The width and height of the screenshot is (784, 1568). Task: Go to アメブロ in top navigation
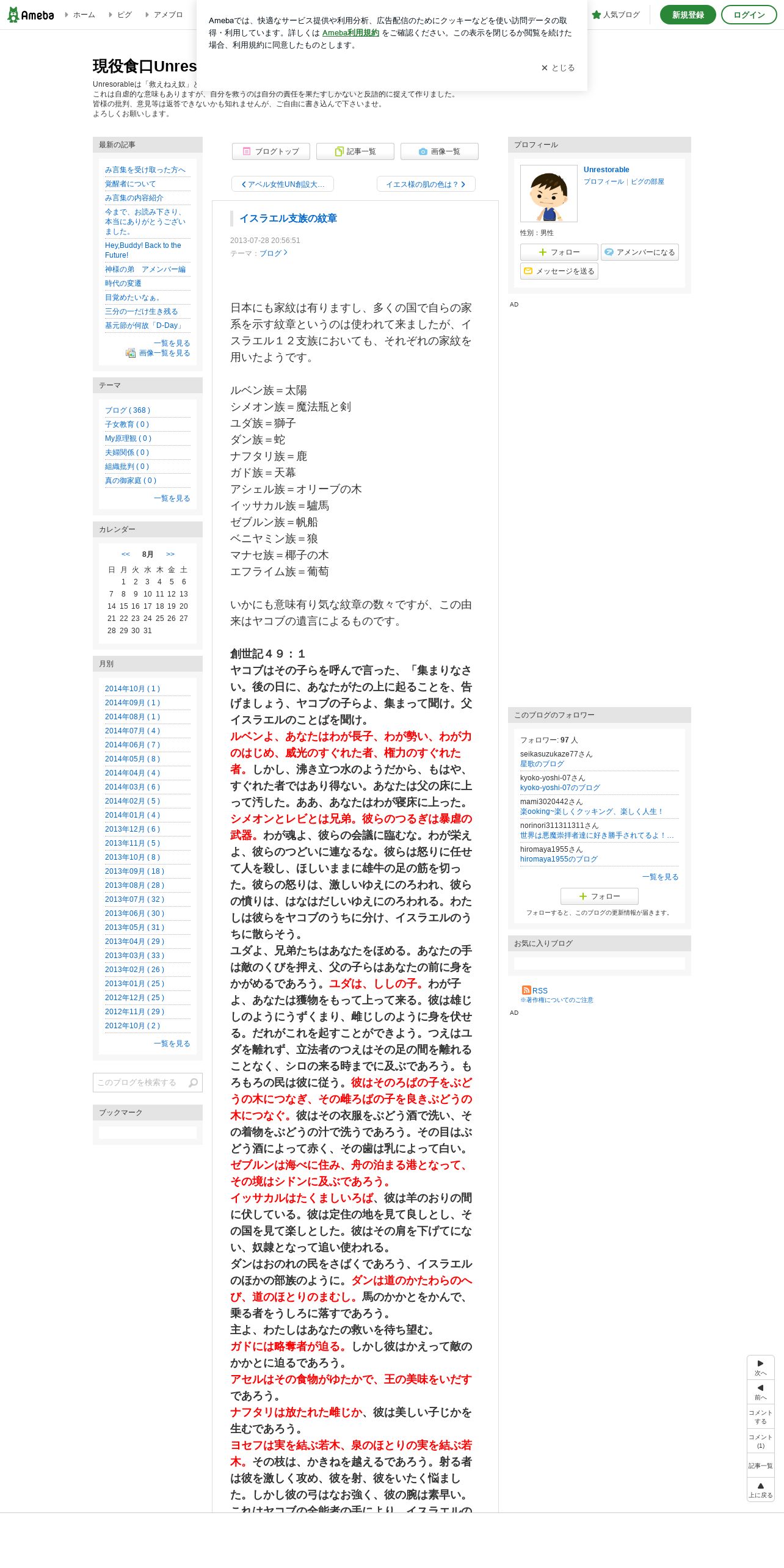[x=168, y=15]
